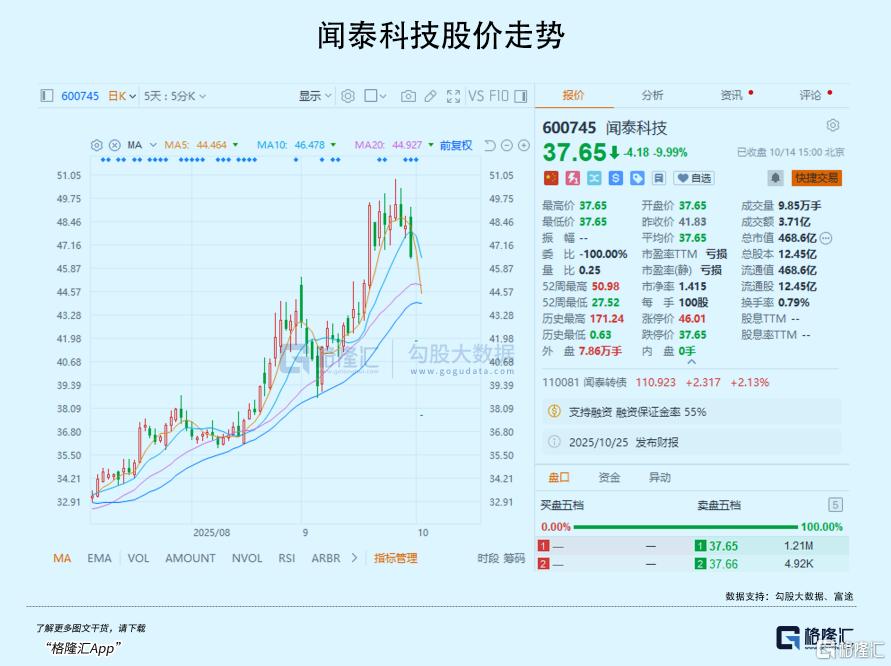891x666 pixels.
Task: Zoom in chart with plus icon
Action: (x=524, y=145)
